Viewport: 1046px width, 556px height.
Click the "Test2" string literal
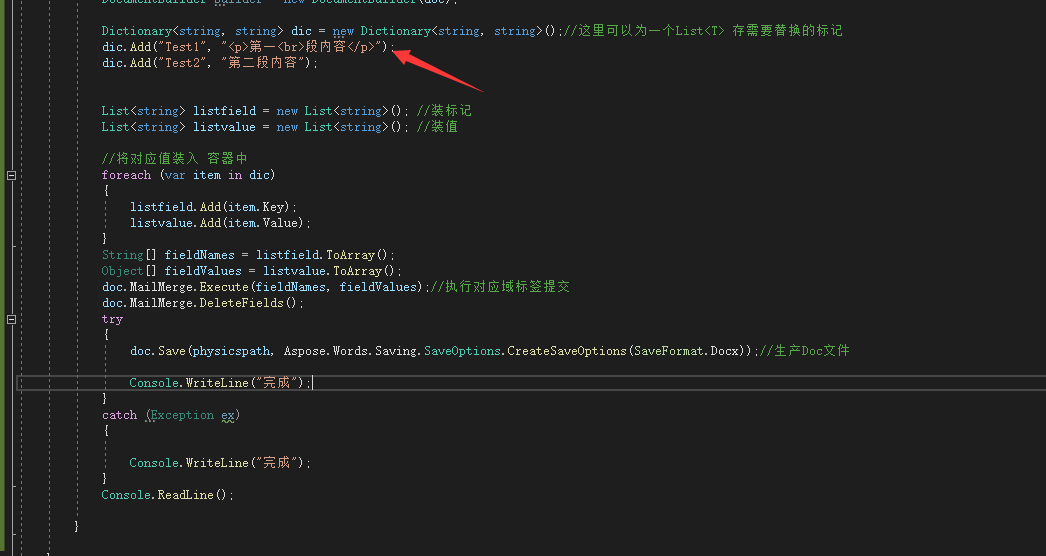point(185,63)
